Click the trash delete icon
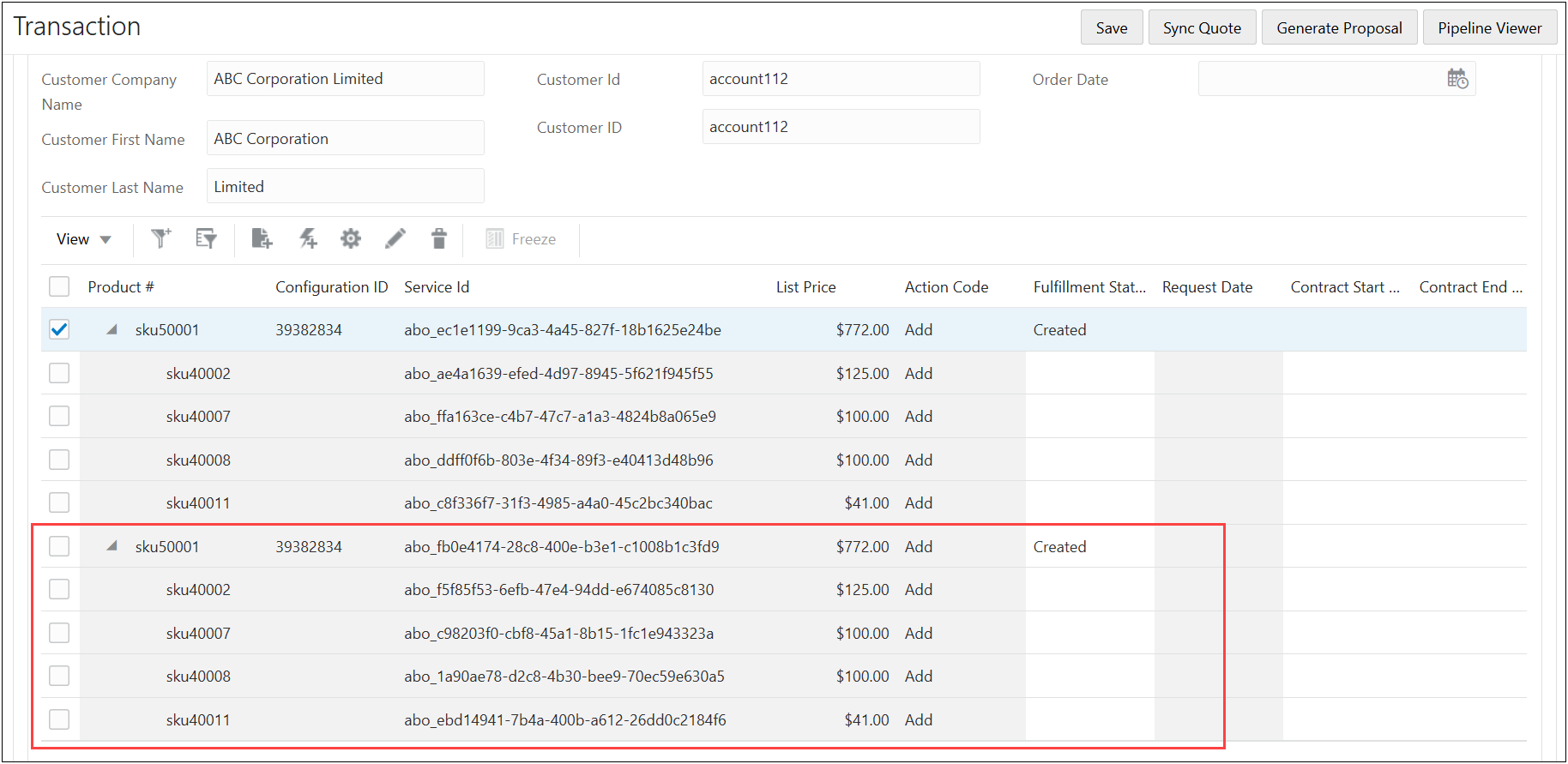This screenshot has width=1568, height=764. tap(439, 238)
